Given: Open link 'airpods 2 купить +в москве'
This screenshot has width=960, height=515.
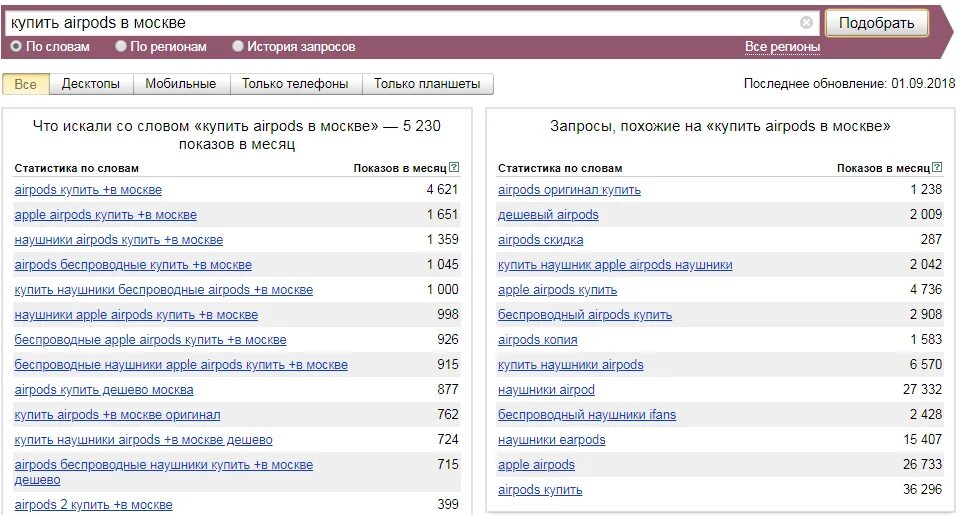Looking at the screenshot, I should 94,505.
